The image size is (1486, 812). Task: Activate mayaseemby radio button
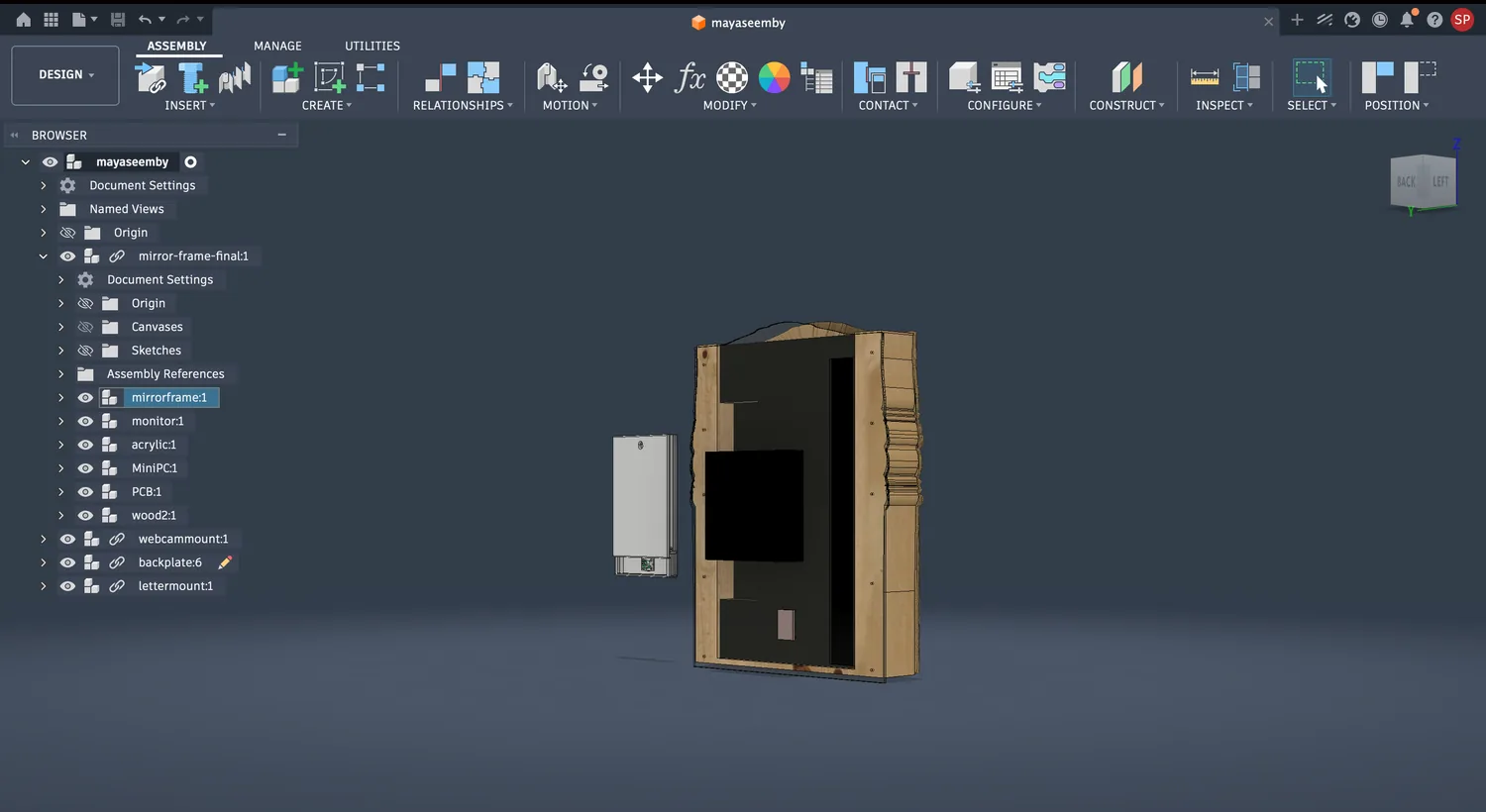190,161
